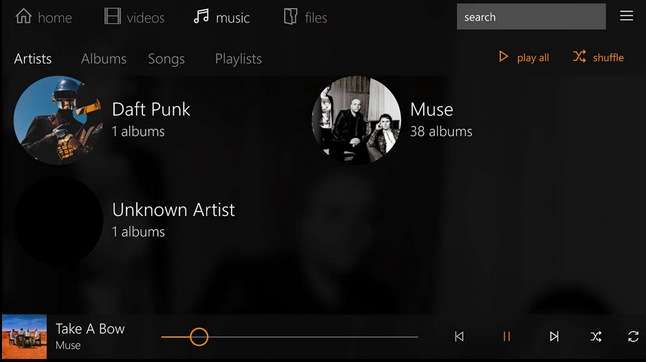Open the videos section
The image size is (646, 362).
pos(134,17)
